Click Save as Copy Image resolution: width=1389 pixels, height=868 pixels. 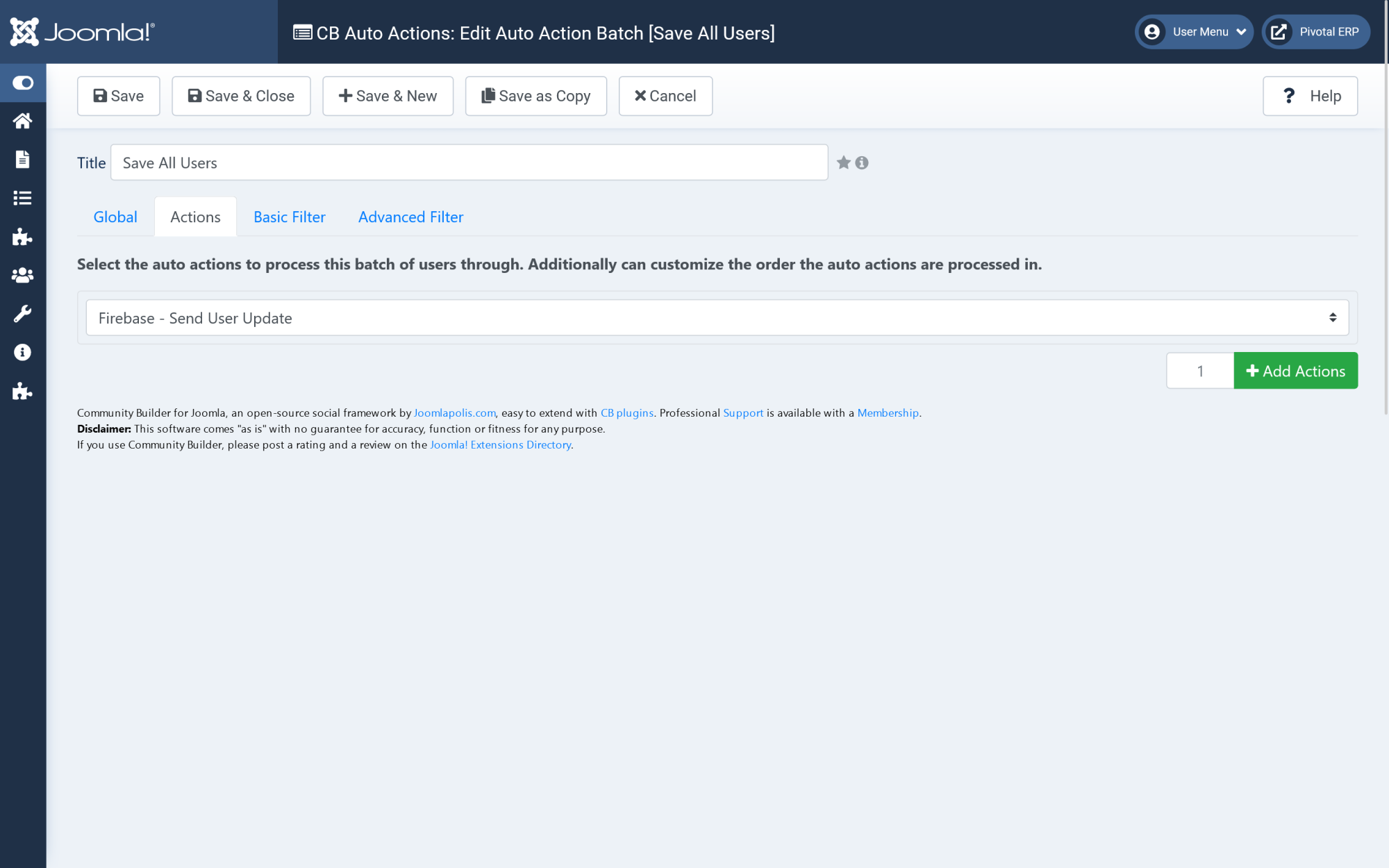[536, 96]
